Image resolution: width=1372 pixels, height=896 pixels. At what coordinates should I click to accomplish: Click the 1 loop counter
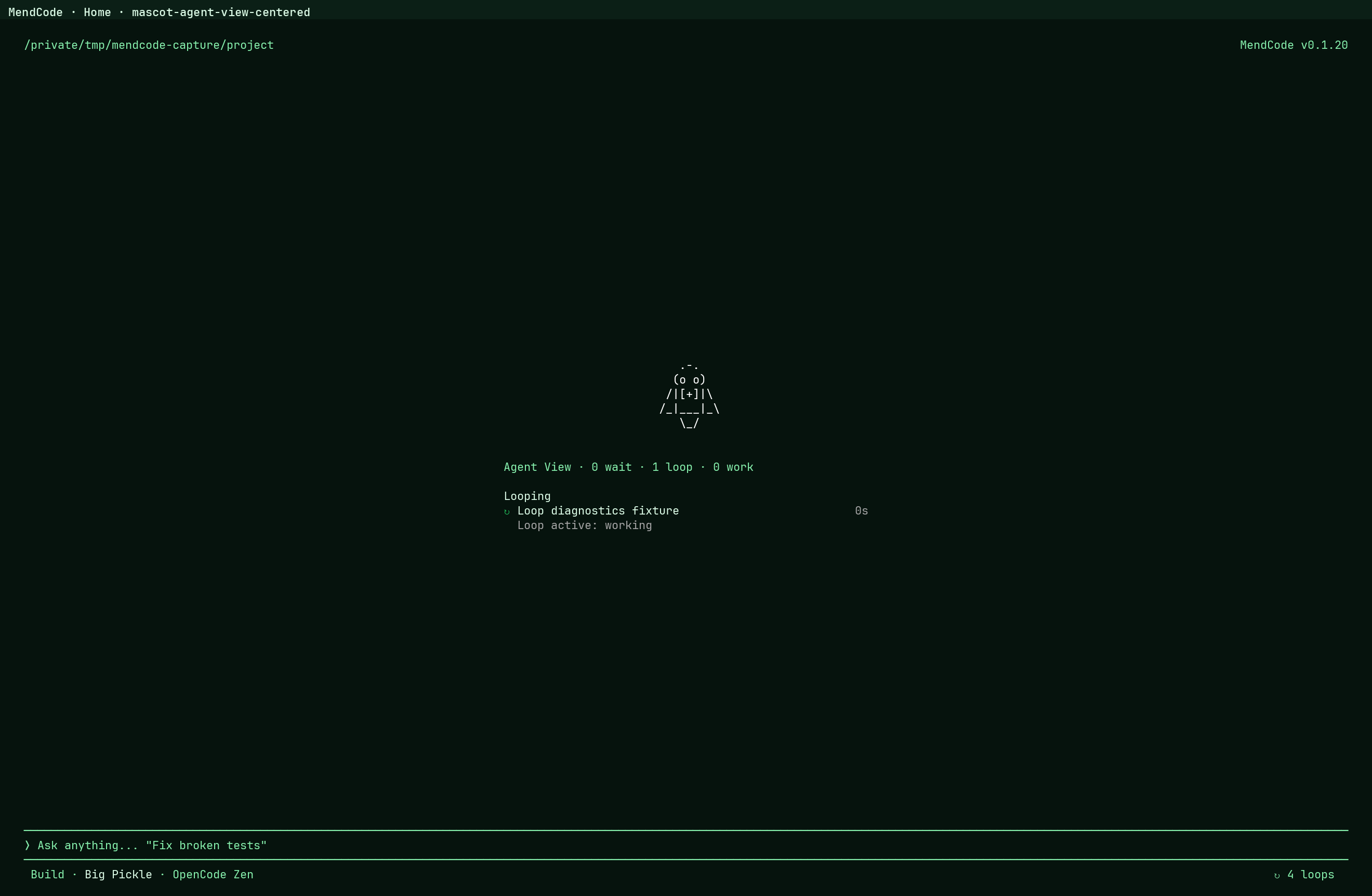pyautogui.click(x=672, y=467)
